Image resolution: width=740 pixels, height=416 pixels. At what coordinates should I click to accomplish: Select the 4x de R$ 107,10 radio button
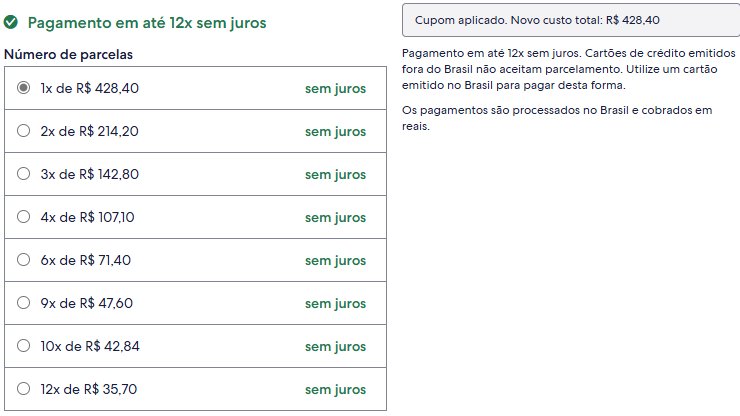(x=23, y=217)
